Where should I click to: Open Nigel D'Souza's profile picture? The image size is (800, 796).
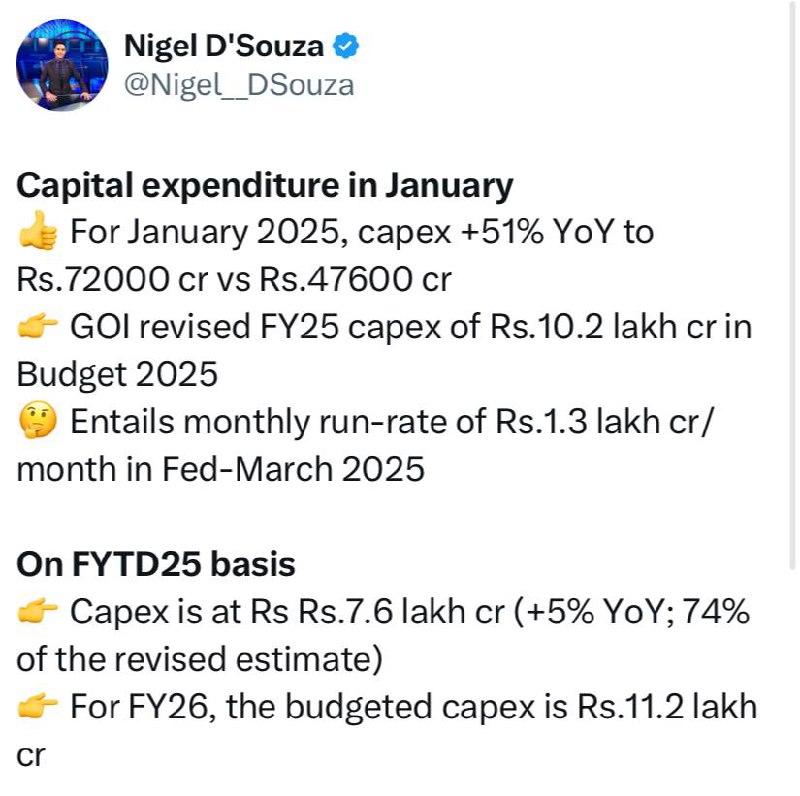62,65
